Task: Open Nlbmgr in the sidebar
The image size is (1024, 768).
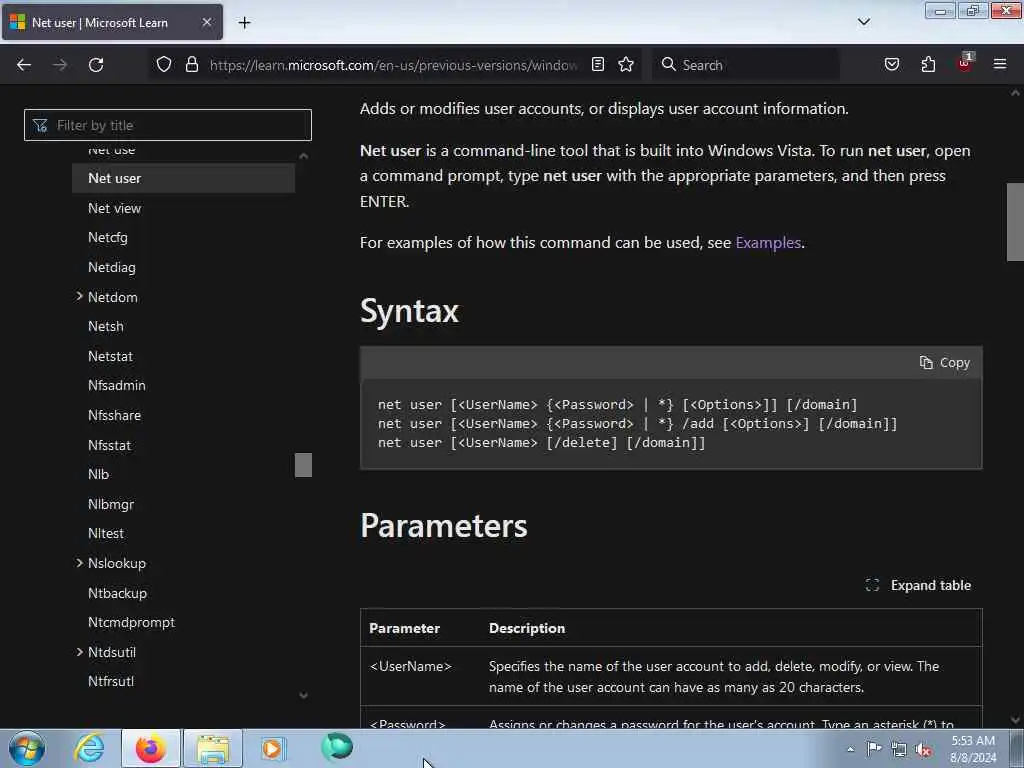Action: click(111, 504)
